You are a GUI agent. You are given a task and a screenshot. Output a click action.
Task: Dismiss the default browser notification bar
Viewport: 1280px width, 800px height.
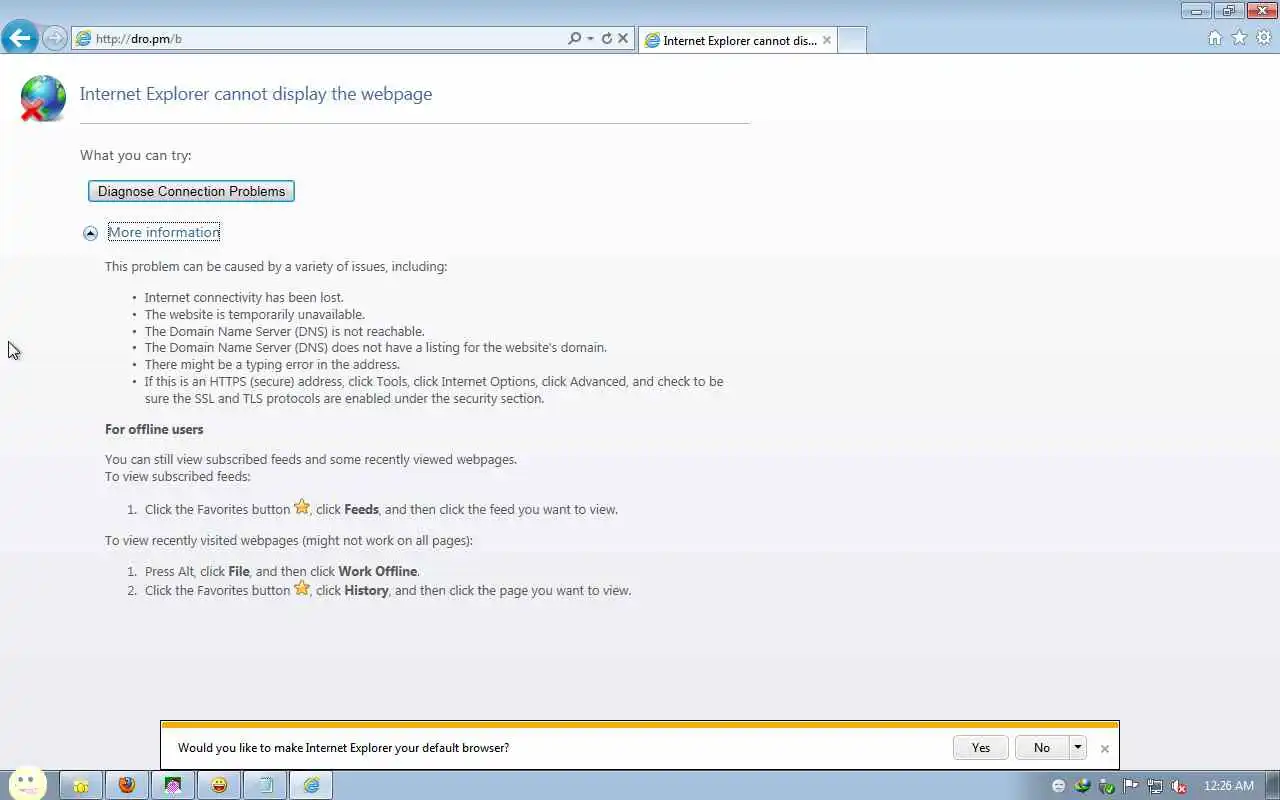click(1105, 748)
